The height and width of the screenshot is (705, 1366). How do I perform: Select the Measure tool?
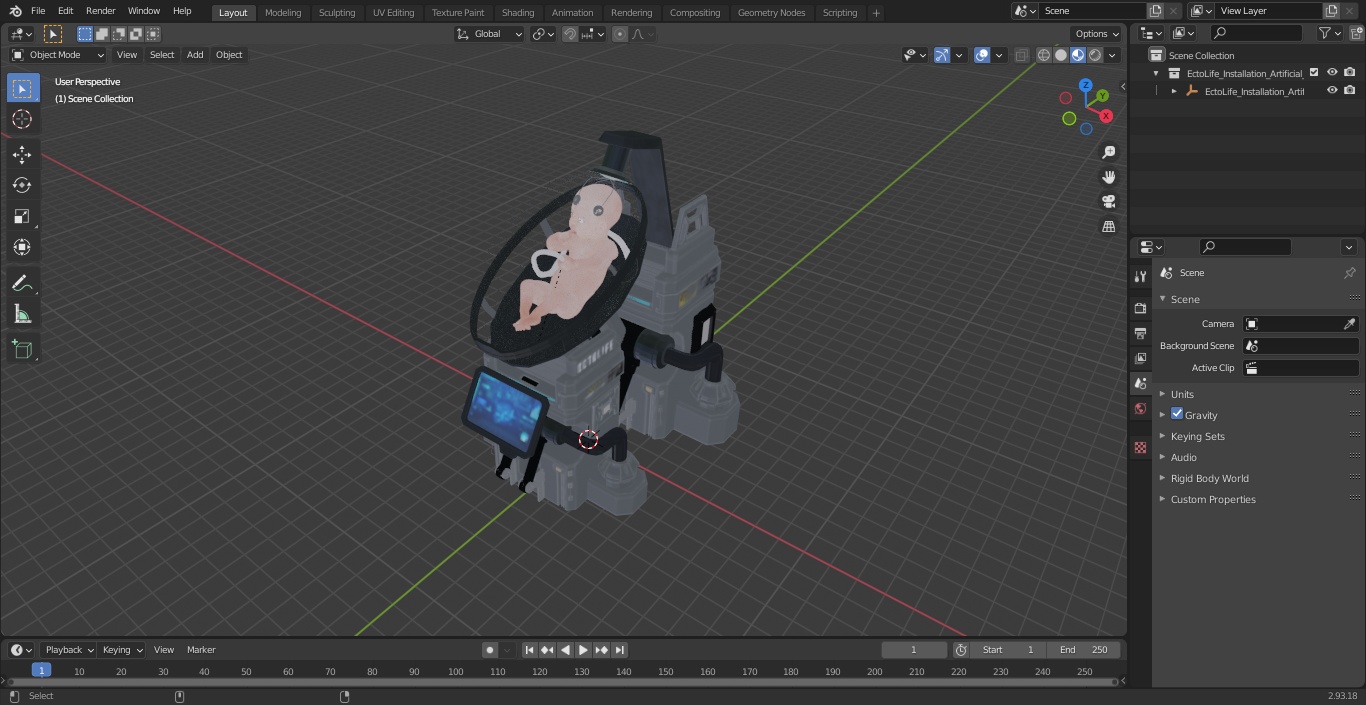tap(22, 315)
